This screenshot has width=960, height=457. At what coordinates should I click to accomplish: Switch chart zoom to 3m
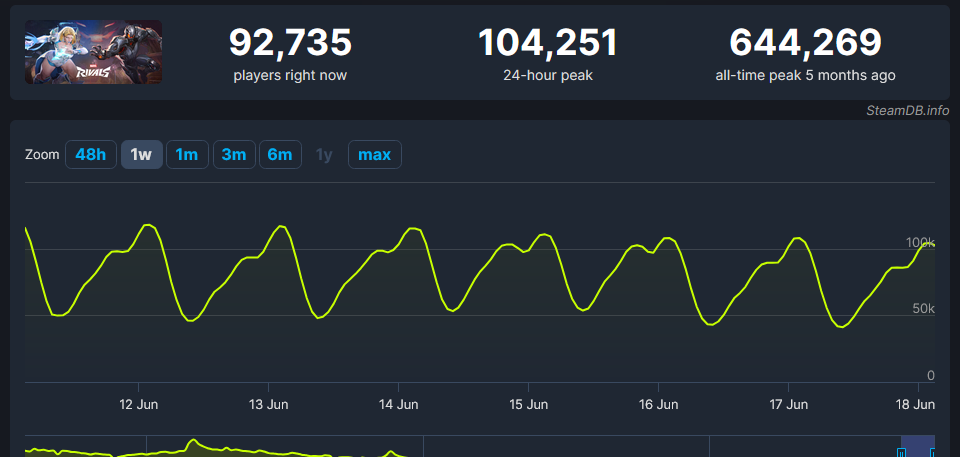click(x=234, y=154)
